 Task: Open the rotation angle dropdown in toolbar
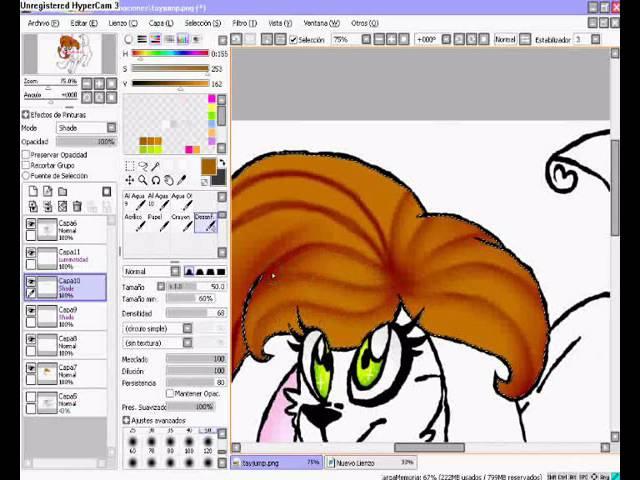tap(446, 39)
